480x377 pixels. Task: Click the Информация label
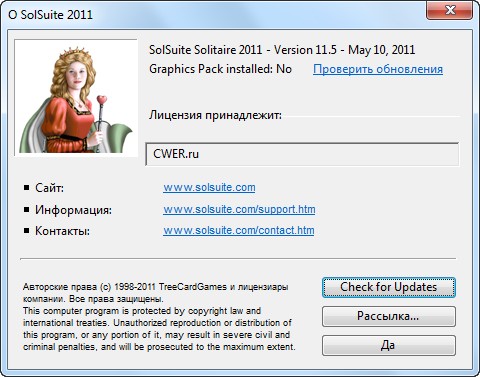[x=73, y=210]
